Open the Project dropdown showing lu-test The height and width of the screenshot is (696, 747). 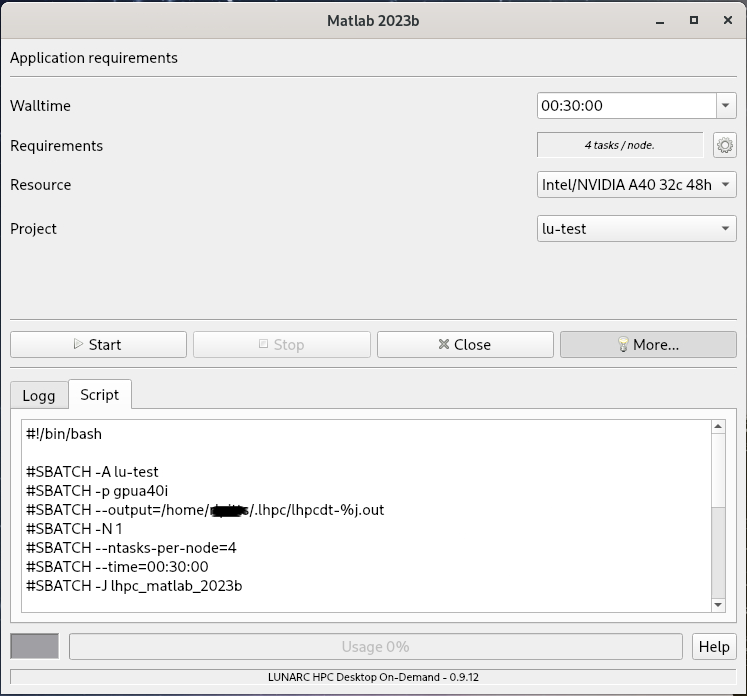[x=637, y=229]
